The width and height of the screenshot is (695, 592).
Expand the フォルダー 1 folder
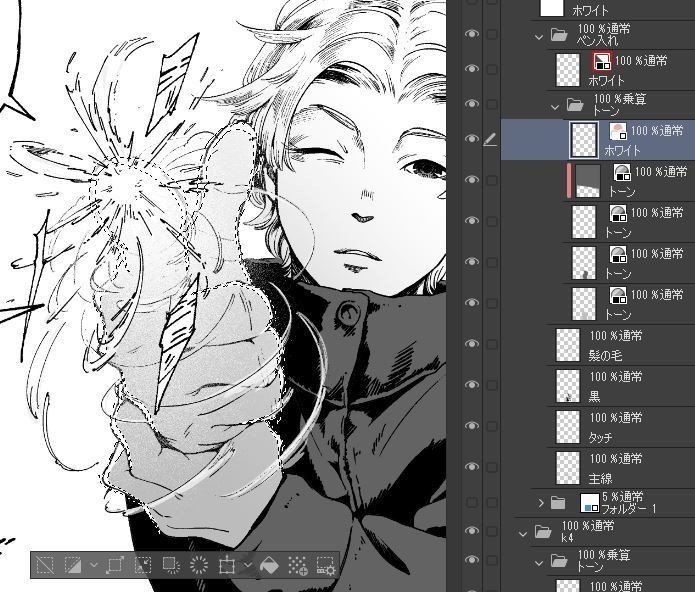(x=541, y=503)
